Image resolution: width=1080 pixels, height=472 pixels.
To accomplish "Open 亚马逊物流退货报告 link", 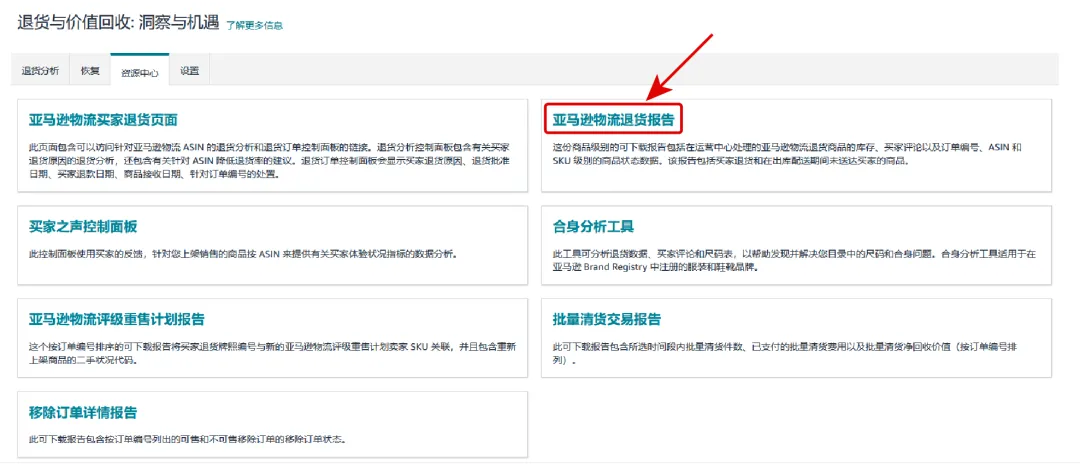I will click(613, 120).
